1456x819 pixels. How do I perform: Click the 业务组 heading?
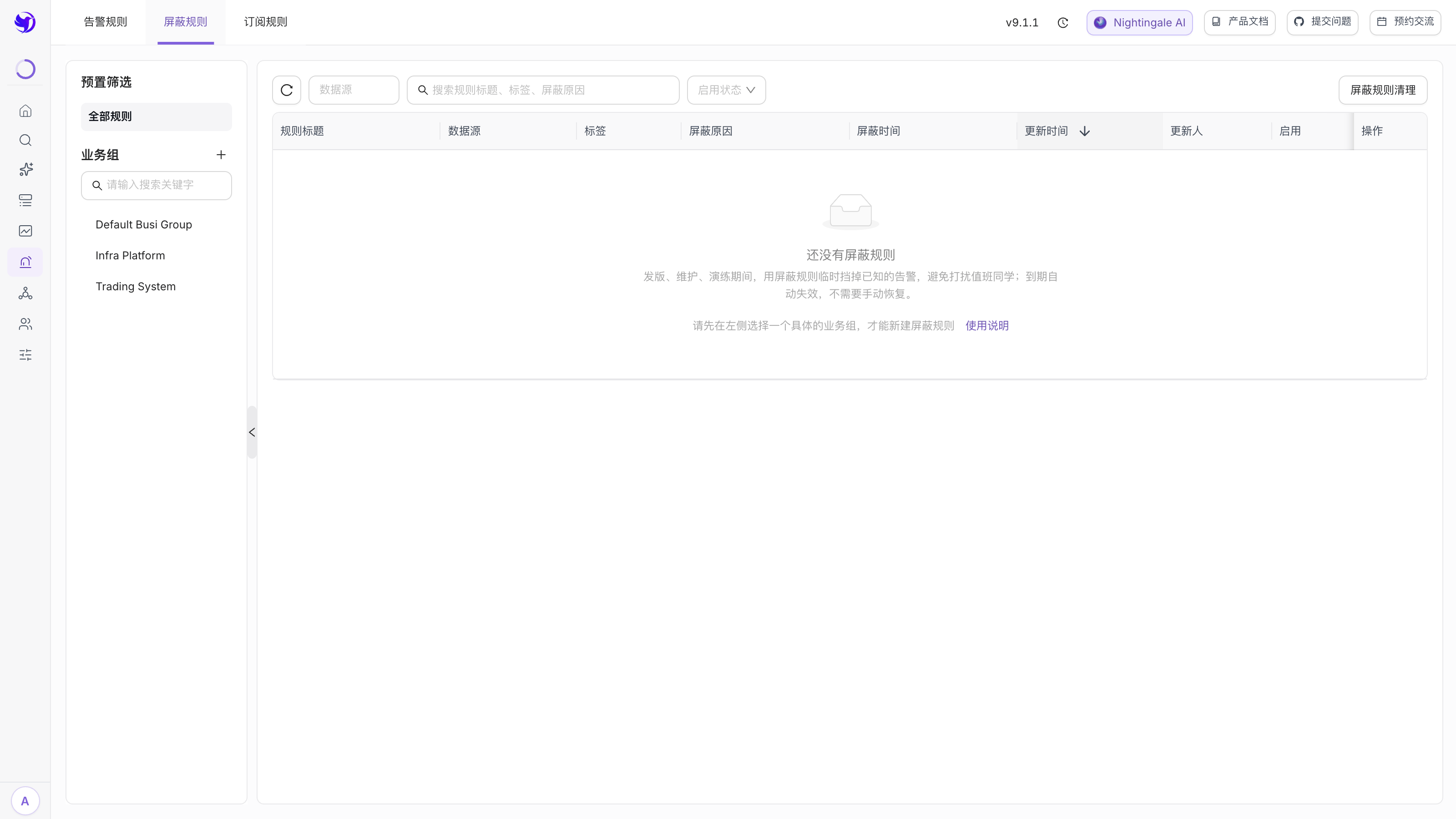100,155
